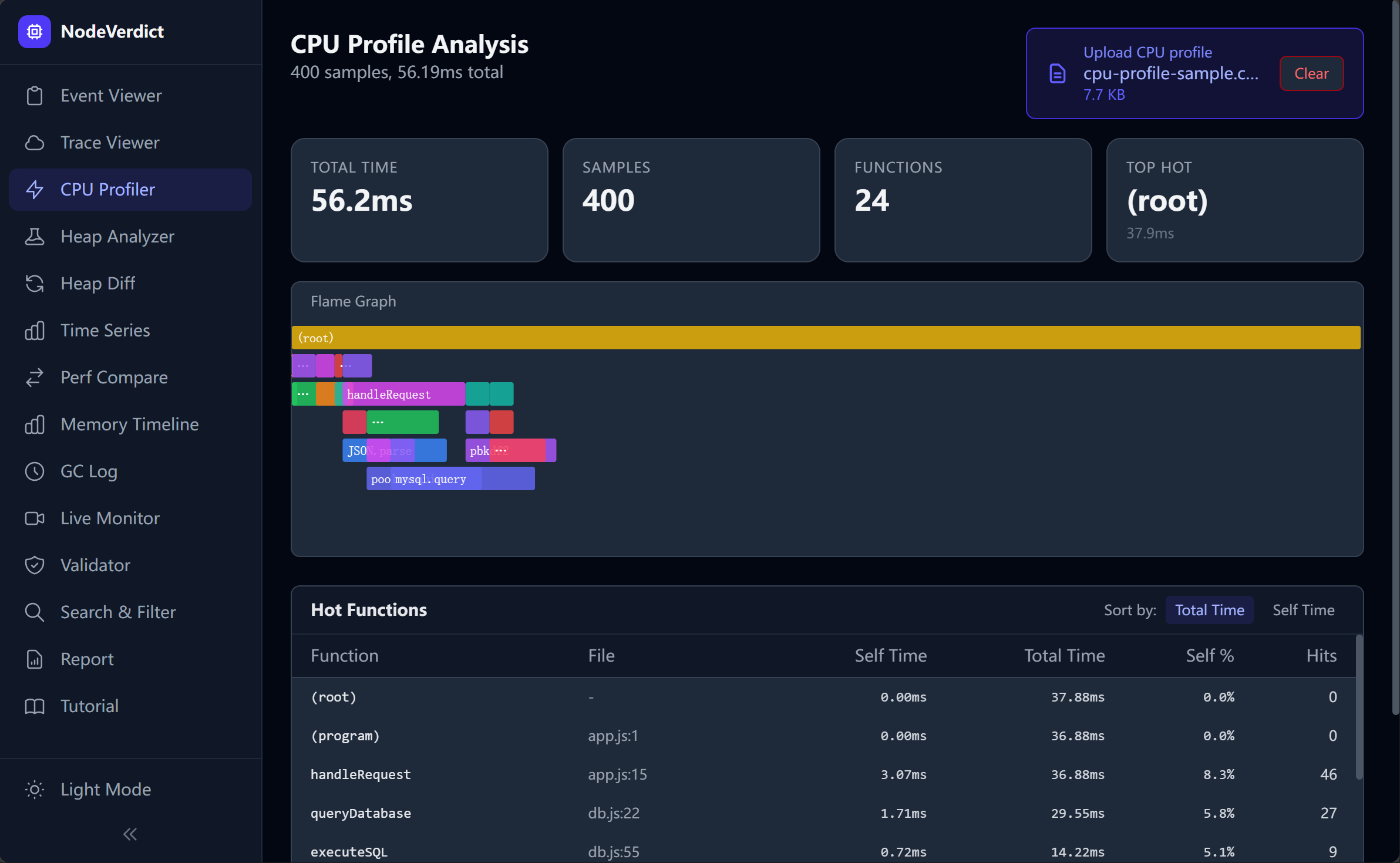
Task: Click the app.js:15 file cell
Action: click(617, 774)
